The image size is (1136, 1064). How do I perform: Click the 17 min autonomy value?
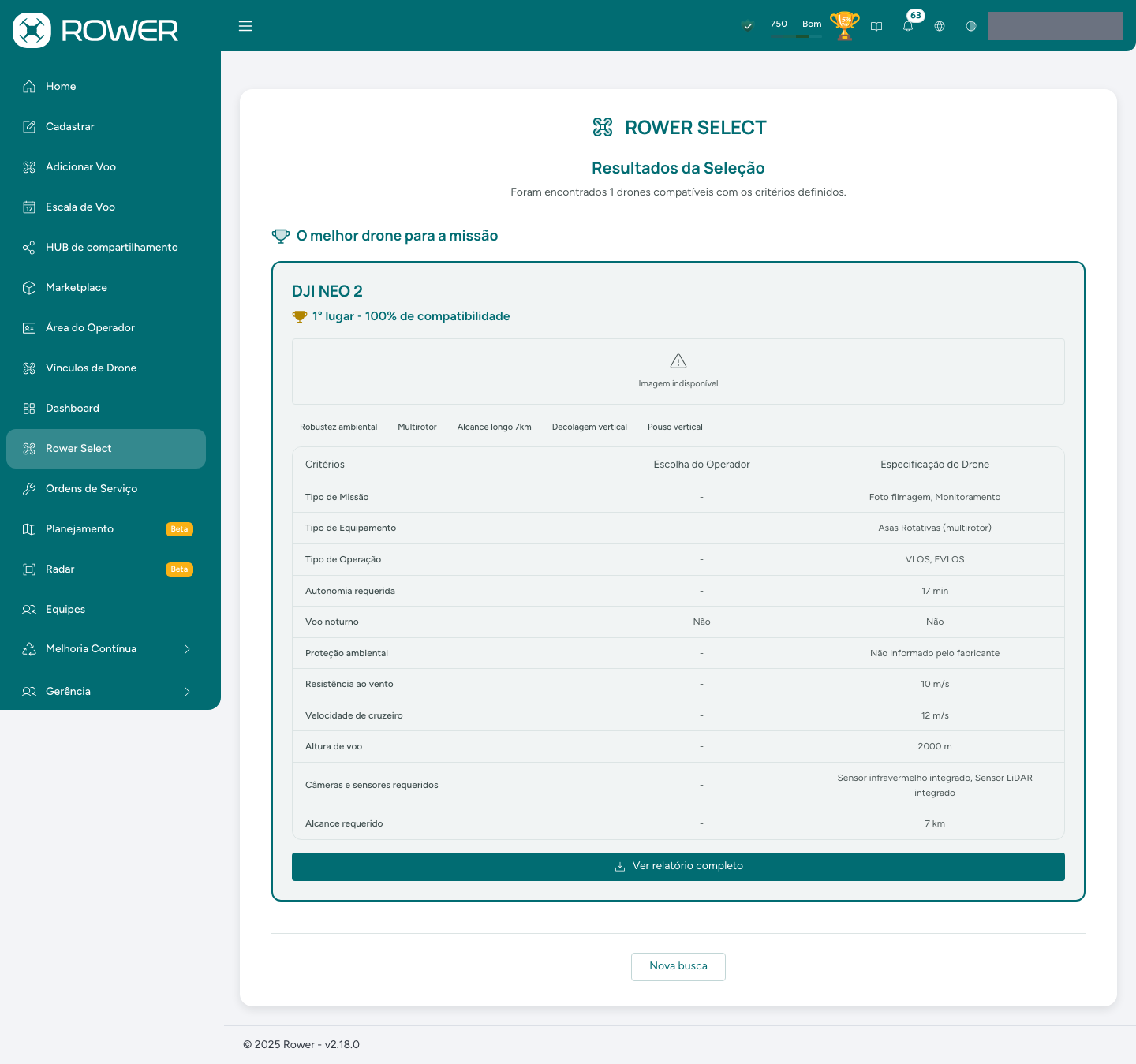click(x=935, y=592)
